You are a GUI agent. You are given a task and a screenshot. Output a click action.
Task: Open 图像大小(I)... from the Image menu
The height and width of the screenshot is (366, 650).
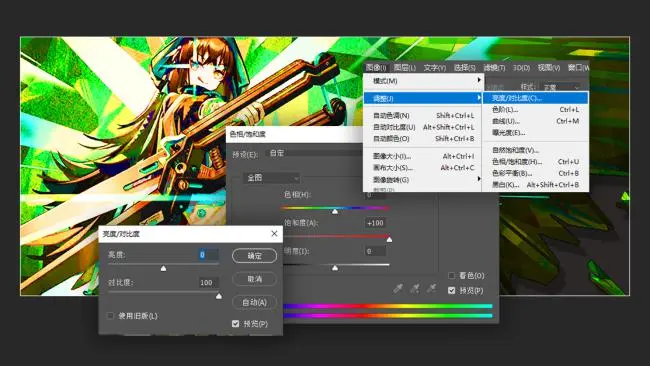pos(422,156)
